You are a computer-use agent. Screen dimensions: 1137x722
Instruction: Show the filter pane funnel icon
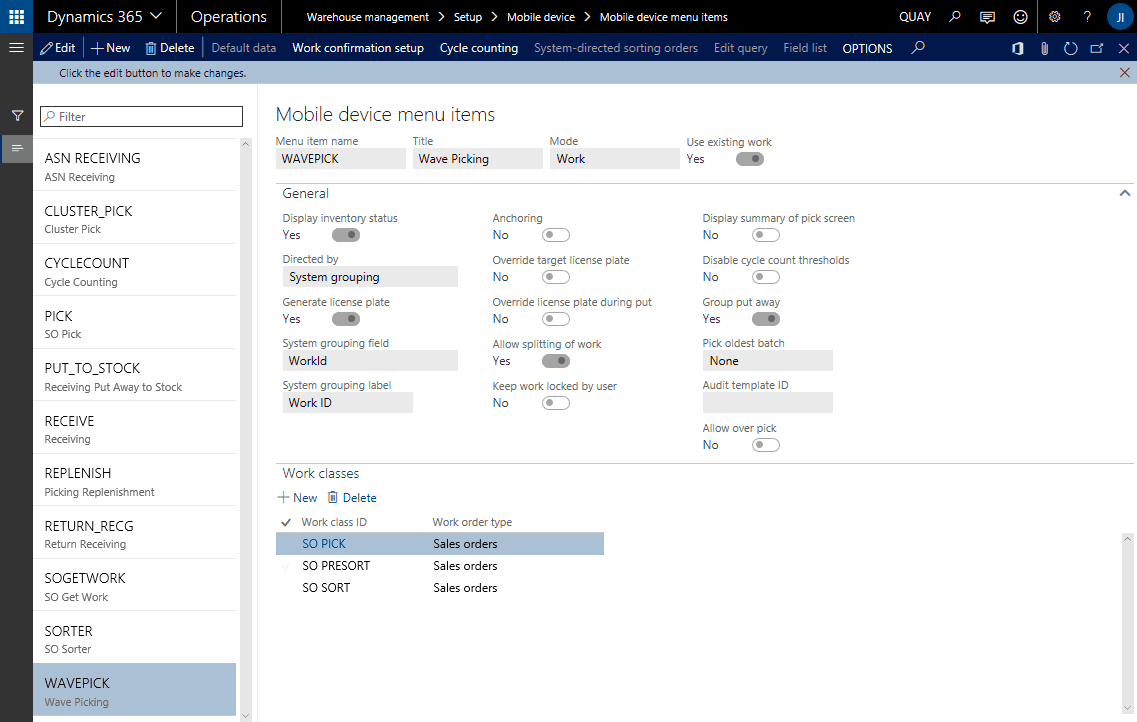click(17, 116)
